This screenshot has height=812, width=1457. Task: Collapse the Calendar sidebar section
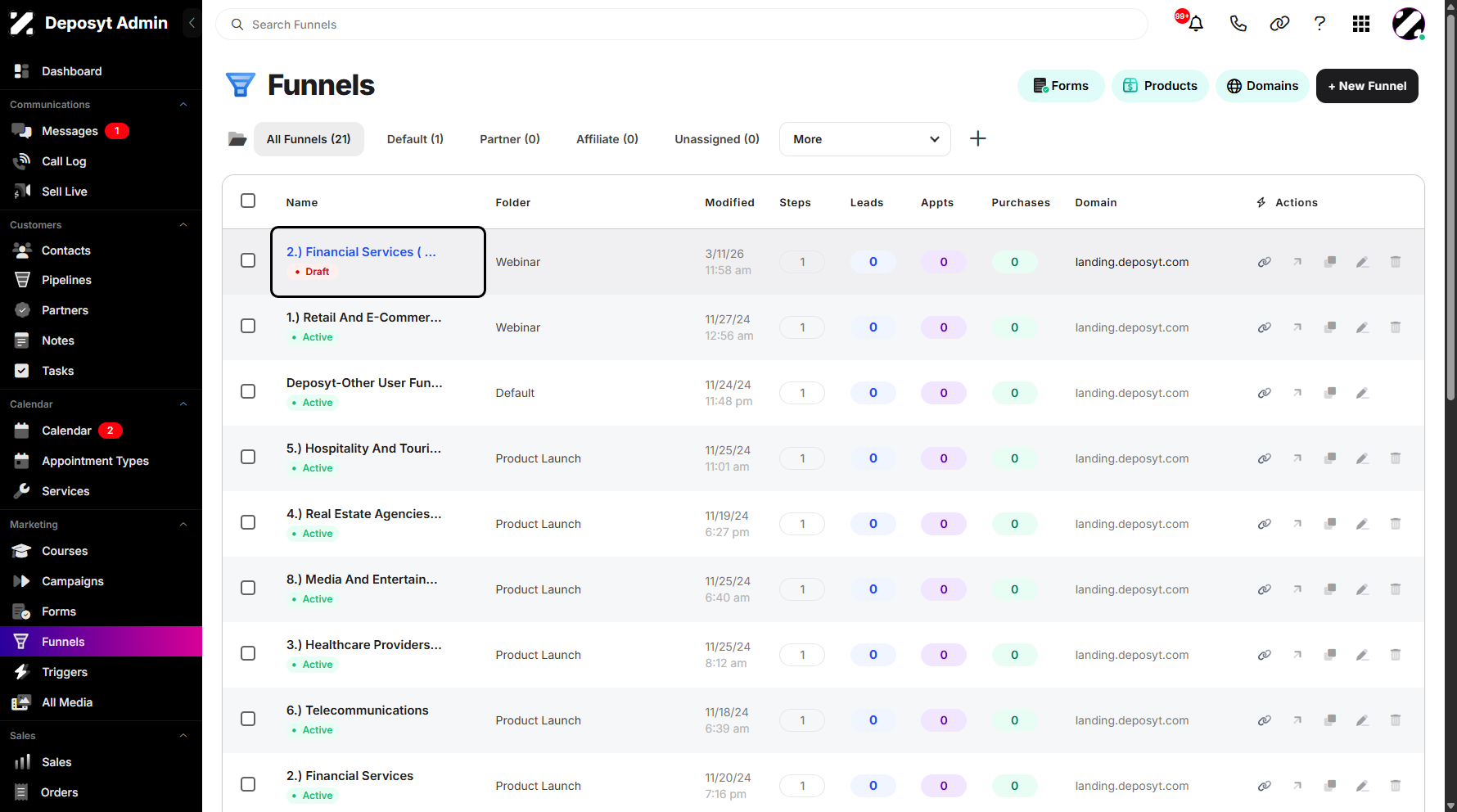(x=183, y=404)
